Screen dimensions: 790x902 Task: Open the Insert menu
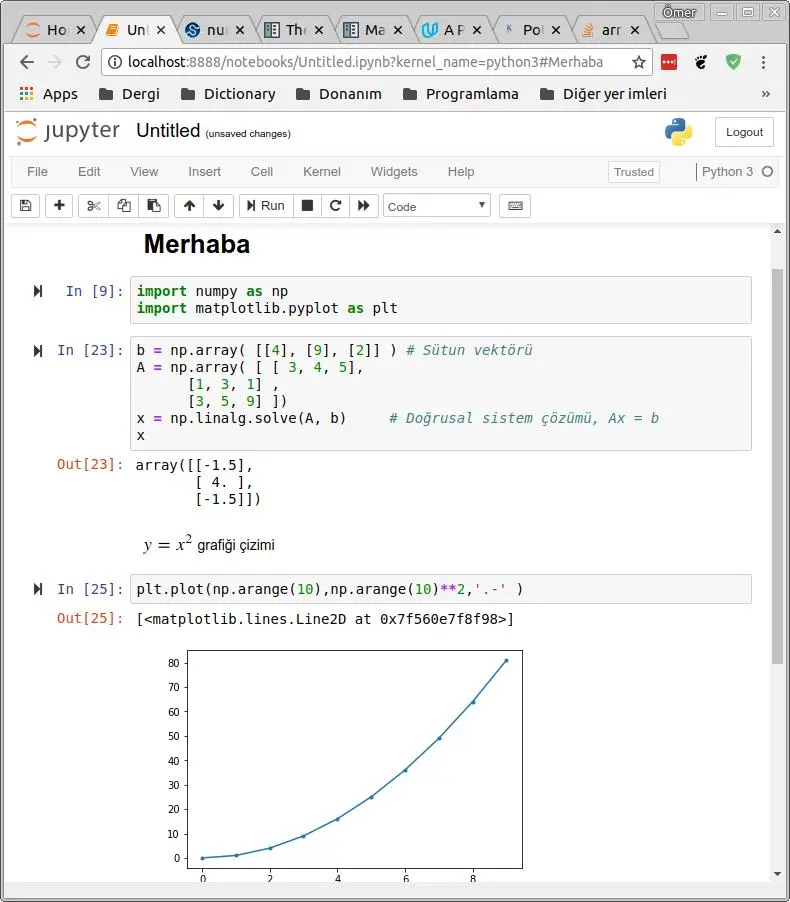tap(204, 171)
